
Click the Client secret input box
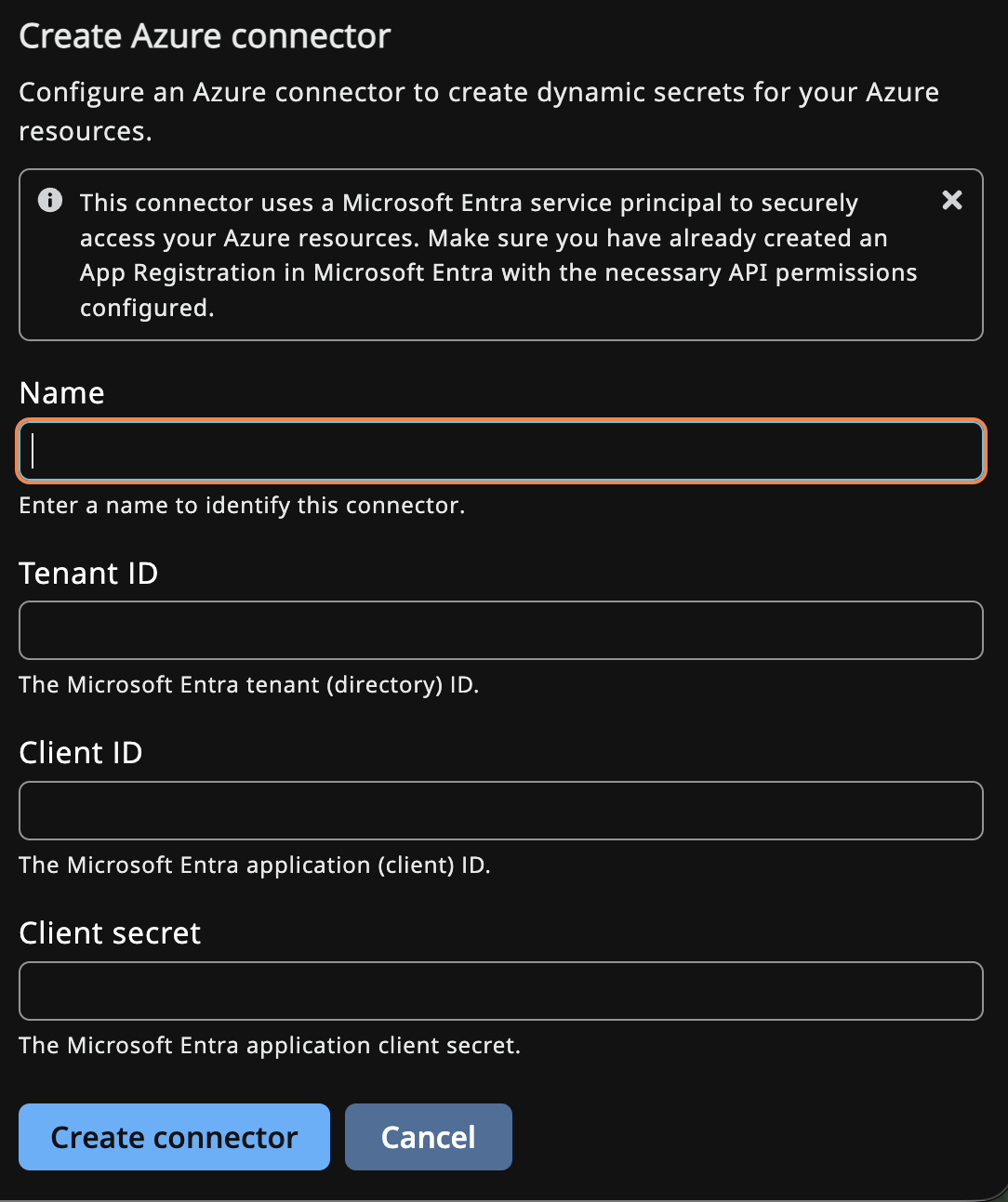(x=501, y=991)
